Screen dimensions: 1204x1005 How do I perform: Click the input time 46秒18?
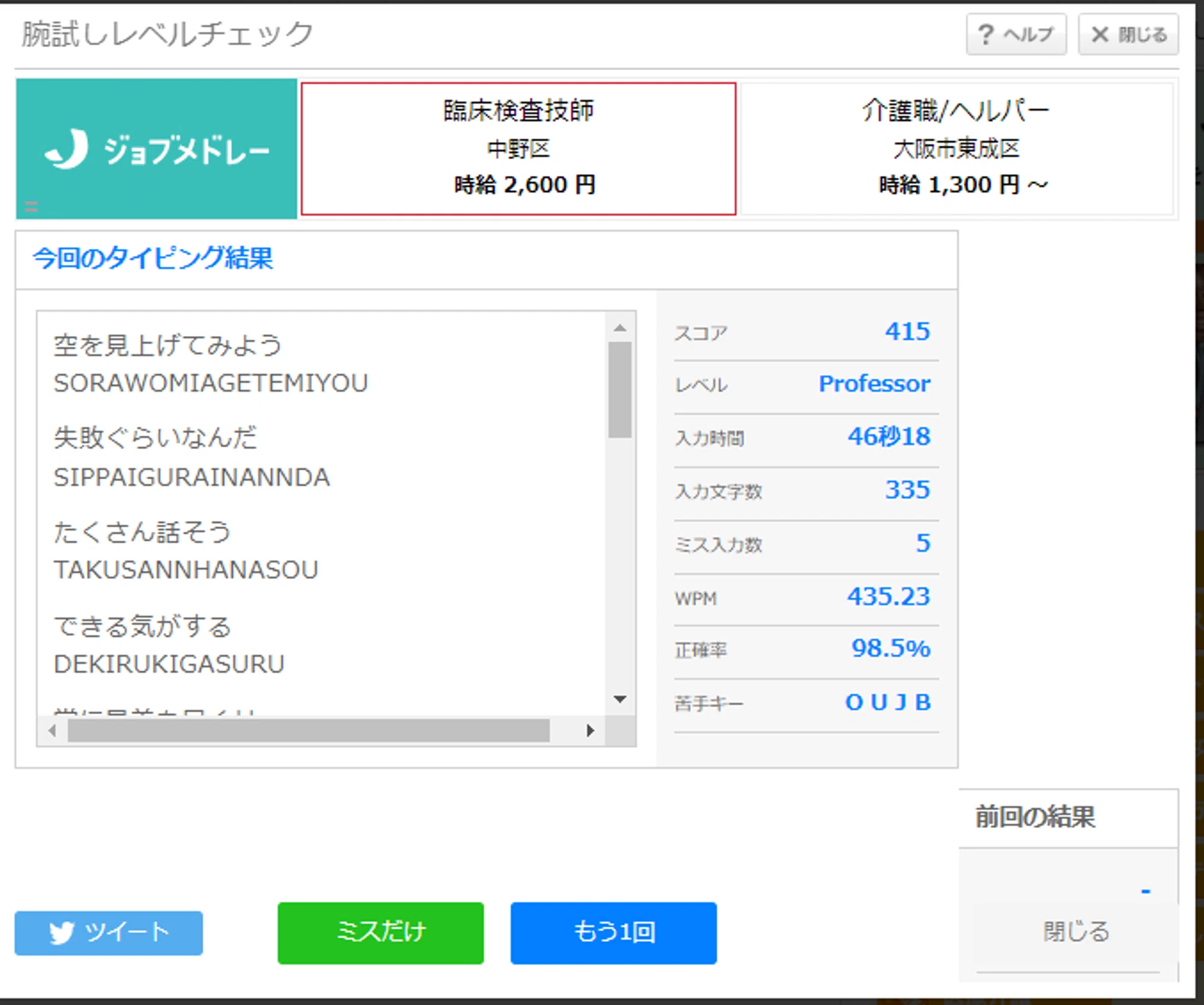[889, 436]
